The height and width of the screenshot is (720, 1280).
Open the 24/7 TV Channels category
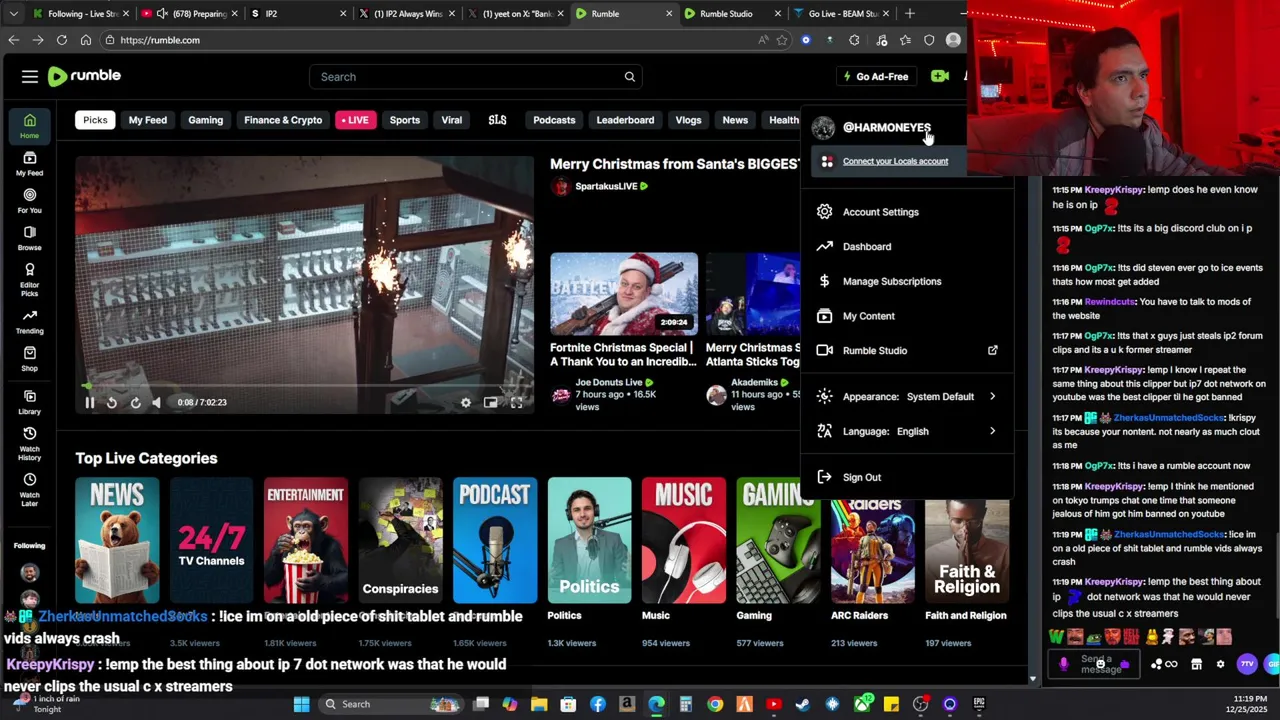pos(211,540)
